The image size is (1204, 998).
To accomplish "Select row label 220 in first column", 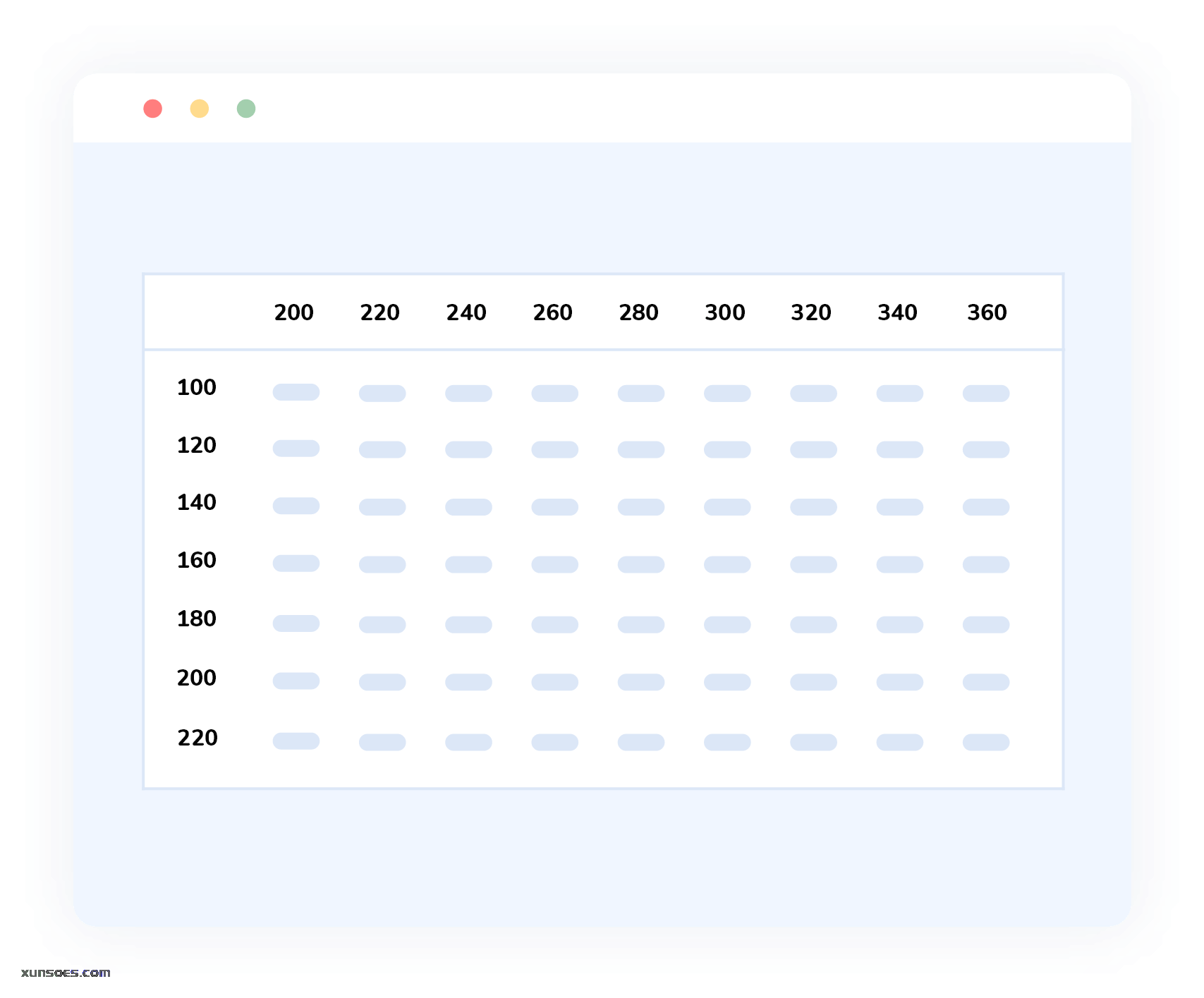I will pos(197,738).
